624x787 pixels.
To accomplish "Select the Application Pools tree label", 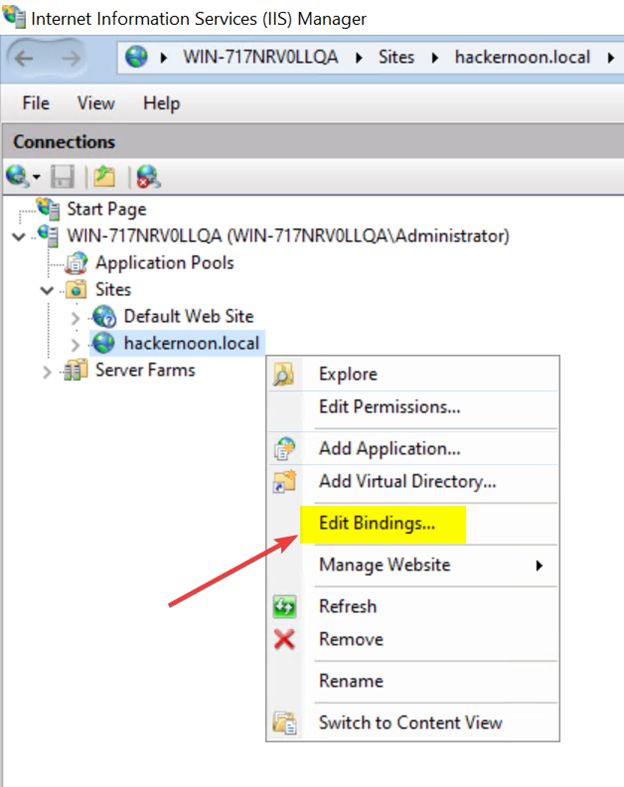I will tap(165, 263).
